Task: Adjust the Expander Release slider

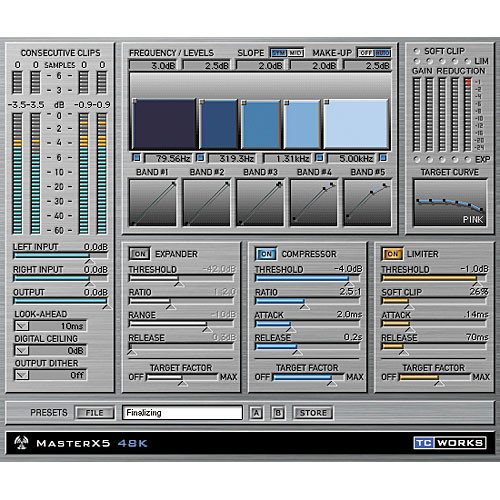Action: point(182,347)
